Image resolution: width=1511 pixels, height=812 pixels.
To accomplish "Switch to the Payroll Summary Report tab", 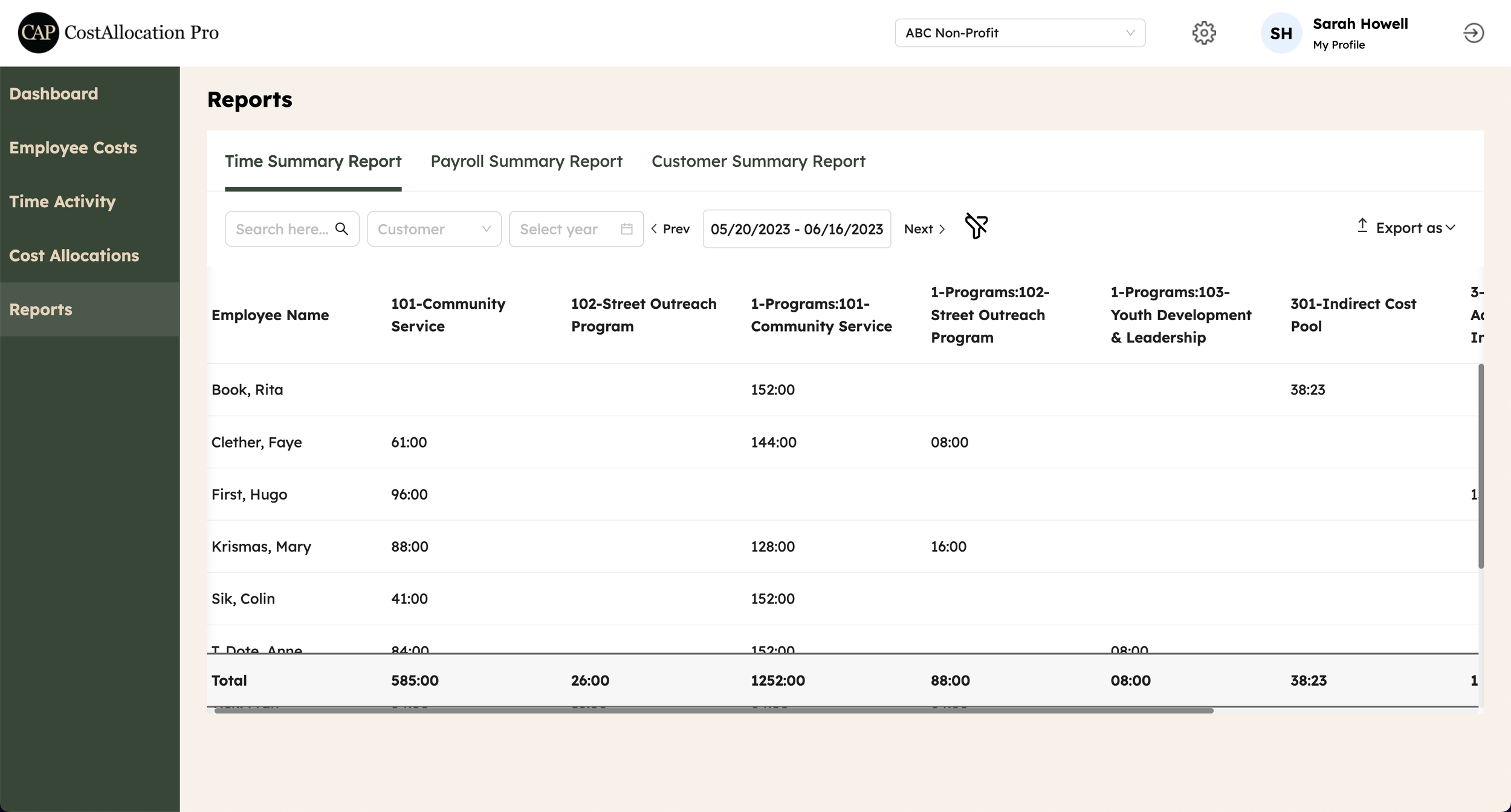I will pyautogui.click(x=526, y=161).
